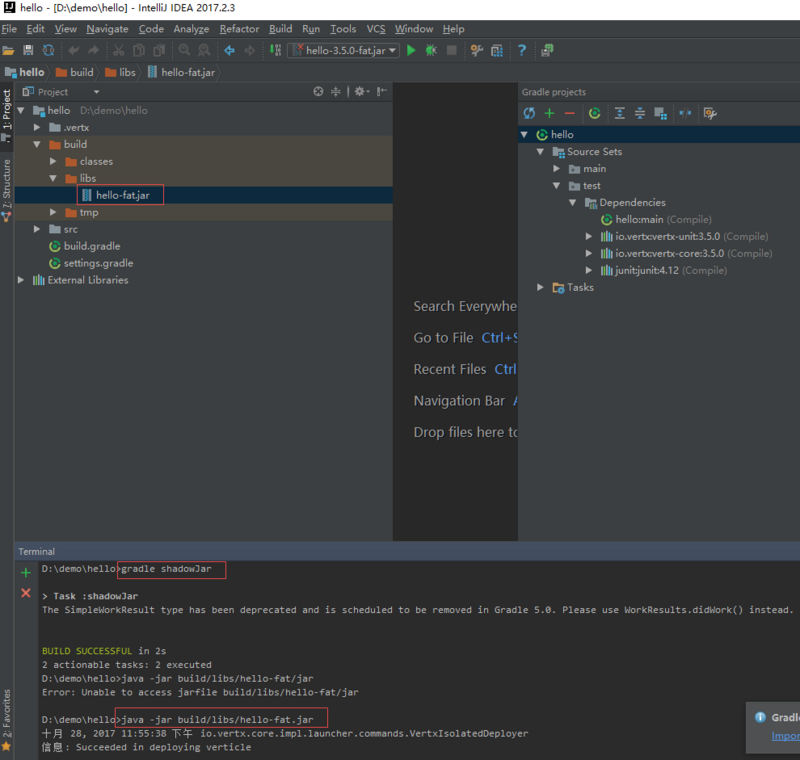Viewport: 800px width, 760px height.
Task: Open the Tools menu
Action: pos(343,29)
